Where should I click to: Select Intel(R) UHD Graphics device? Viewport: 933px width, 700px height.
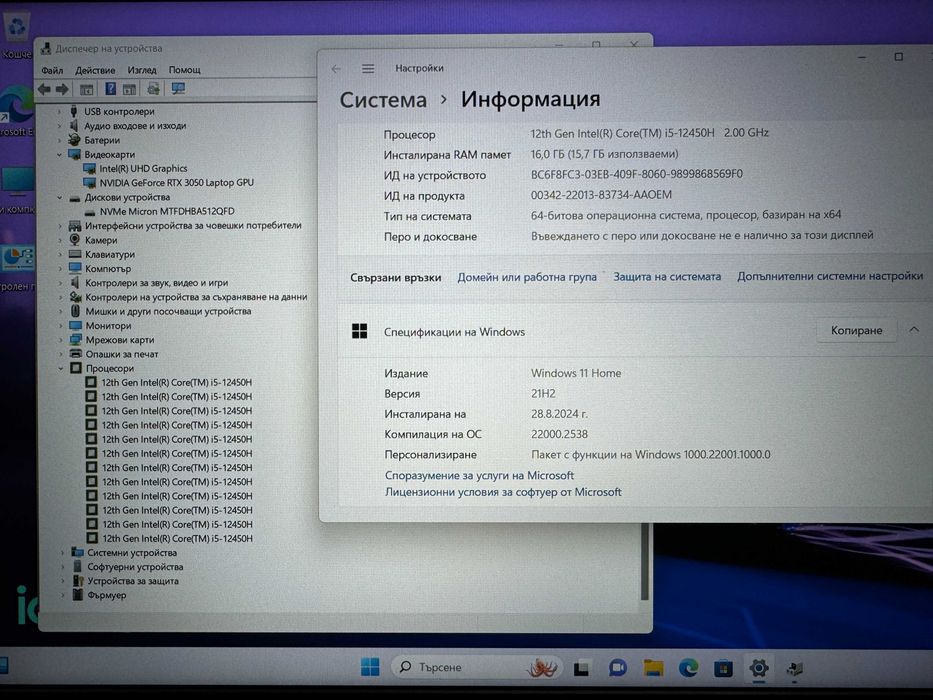[x=143, y=168]
